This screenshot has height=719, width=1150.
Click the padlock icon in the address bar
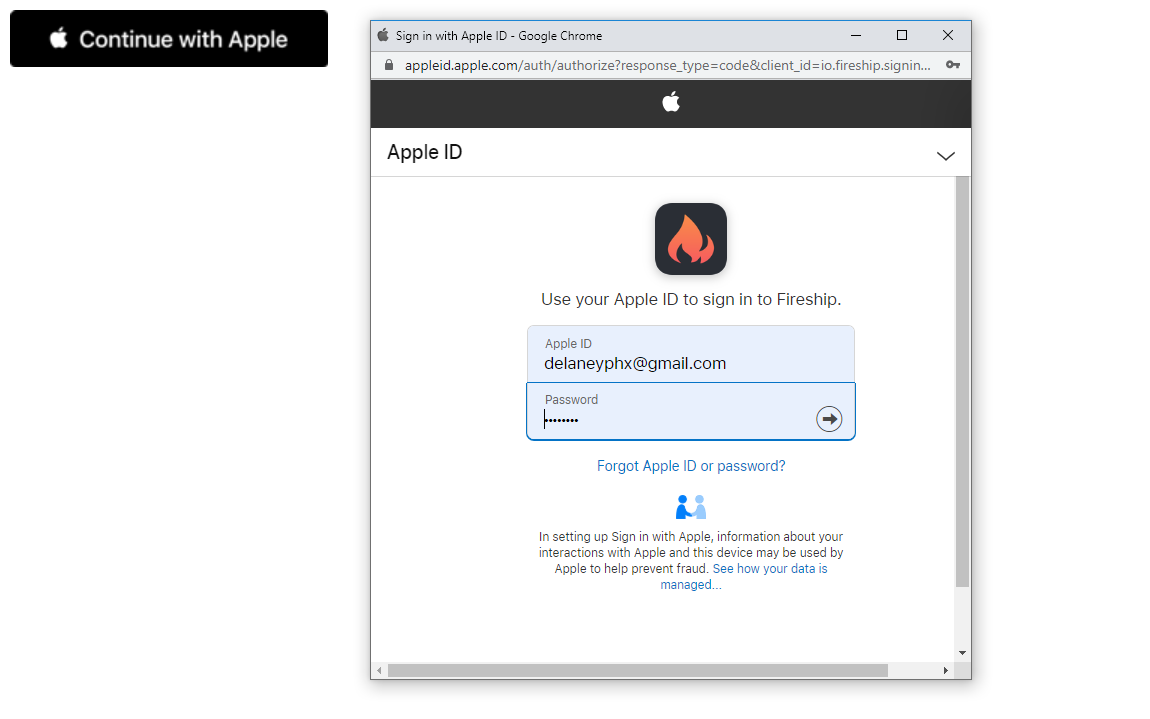tap(388, 64)
